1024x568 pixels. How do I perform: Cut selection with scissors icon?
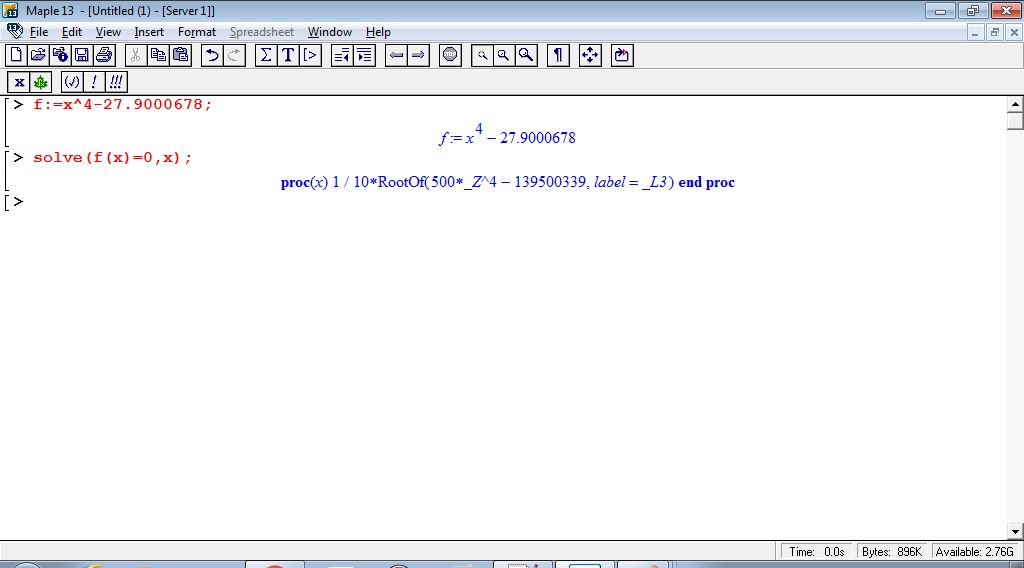(x=136, y=55)
